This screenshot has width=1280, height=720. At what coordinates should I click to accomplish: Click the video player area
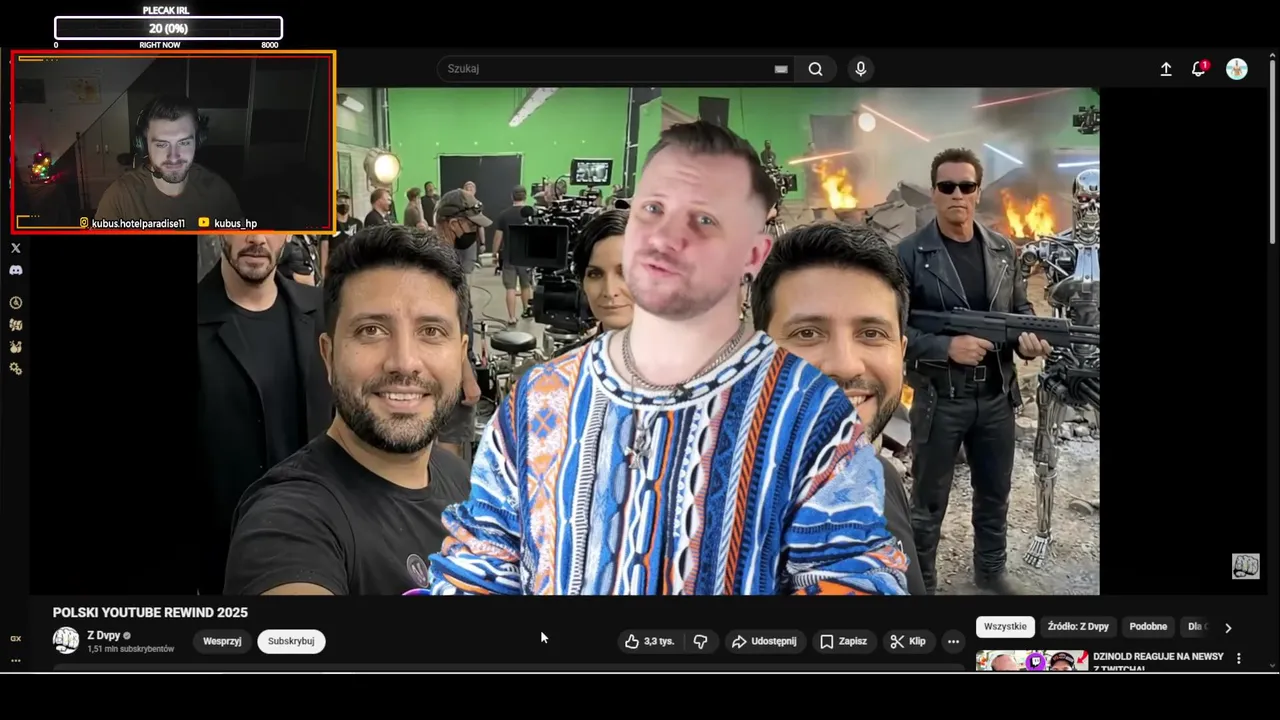click(x=648, y=341)
